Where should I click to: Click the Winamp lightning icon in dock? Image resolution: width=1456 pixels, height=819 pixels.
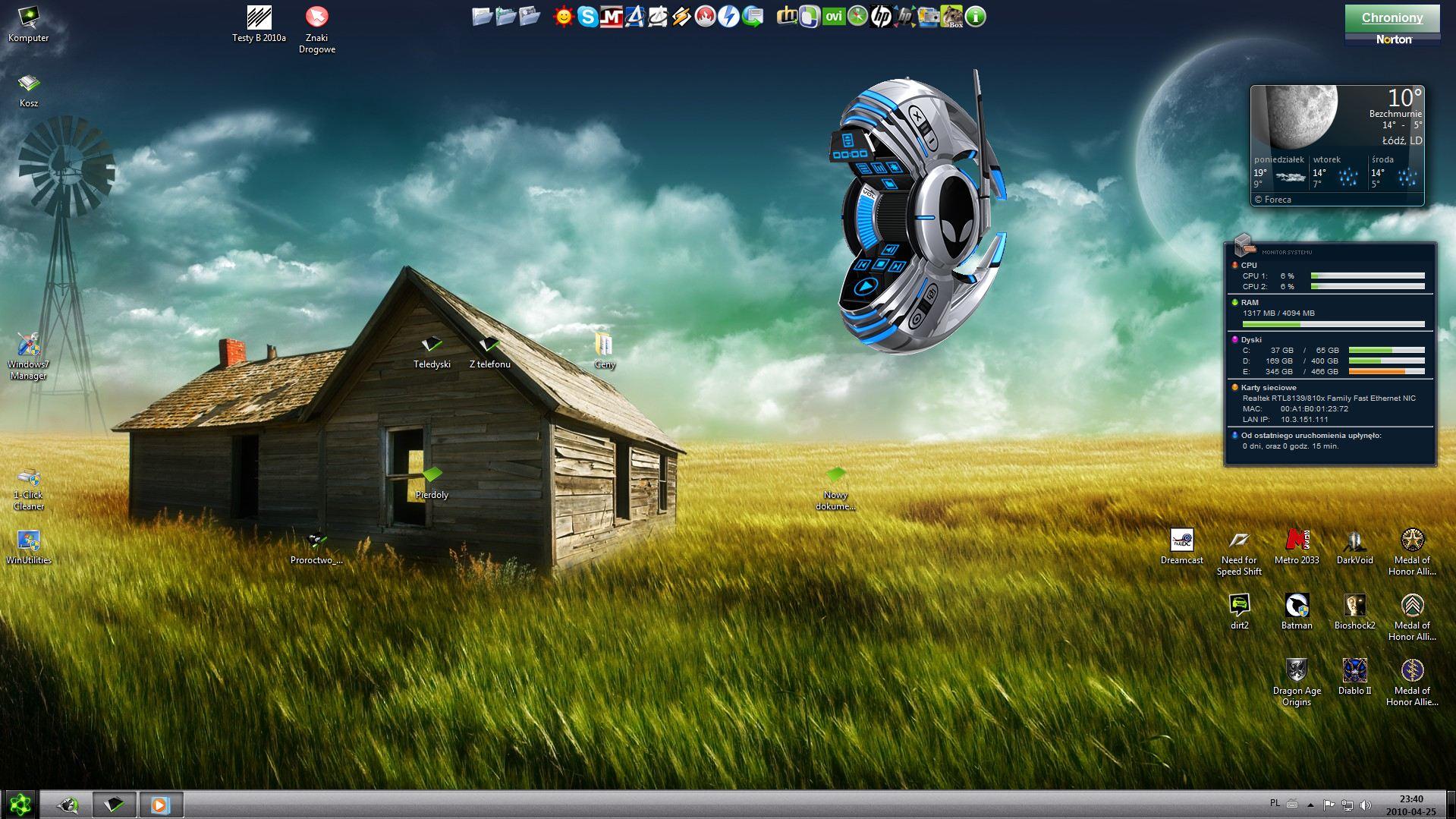click(681, 17)
